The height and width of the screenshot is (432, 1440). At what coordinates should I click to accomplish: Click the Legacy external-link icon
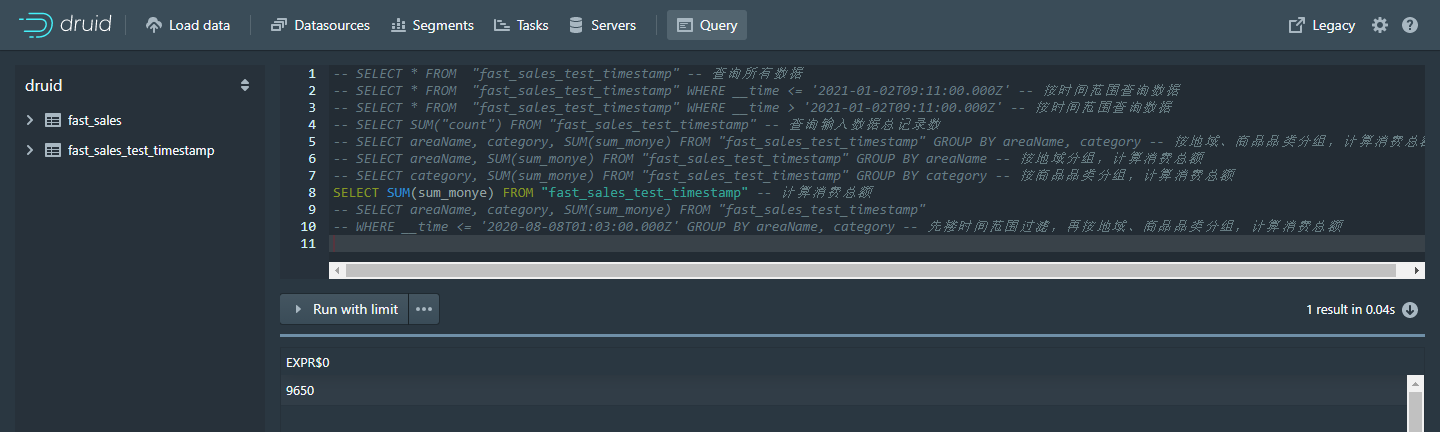[x=1297, y=25]
